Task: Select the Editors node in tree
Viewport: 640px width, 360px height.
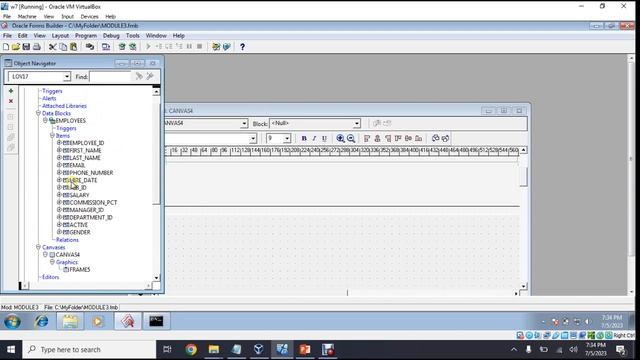Action: click(51, 277)
